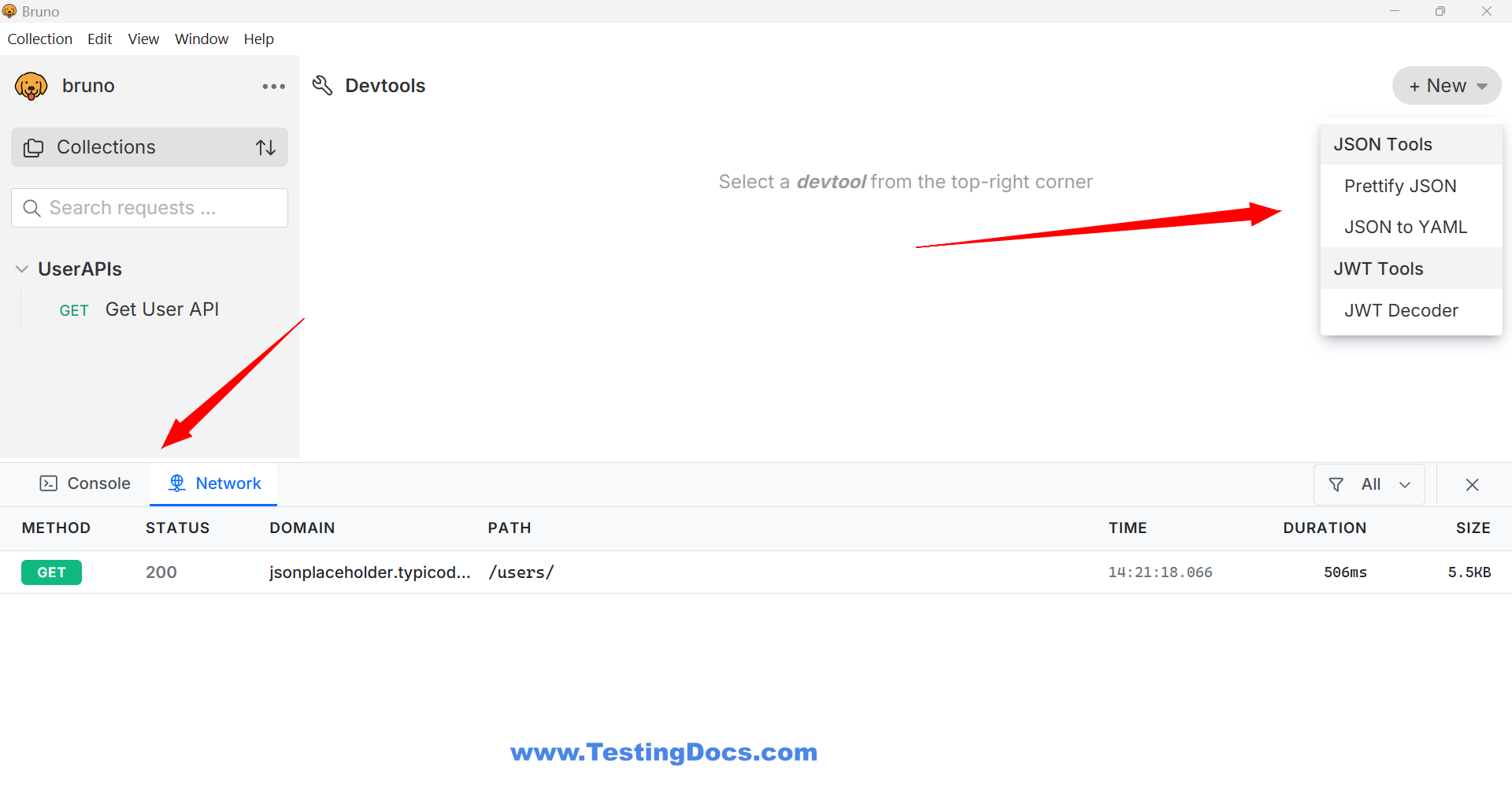This screenshot has width=1512, height=800.
Task: Switch to the Network tab
Action: pos(213,483)
